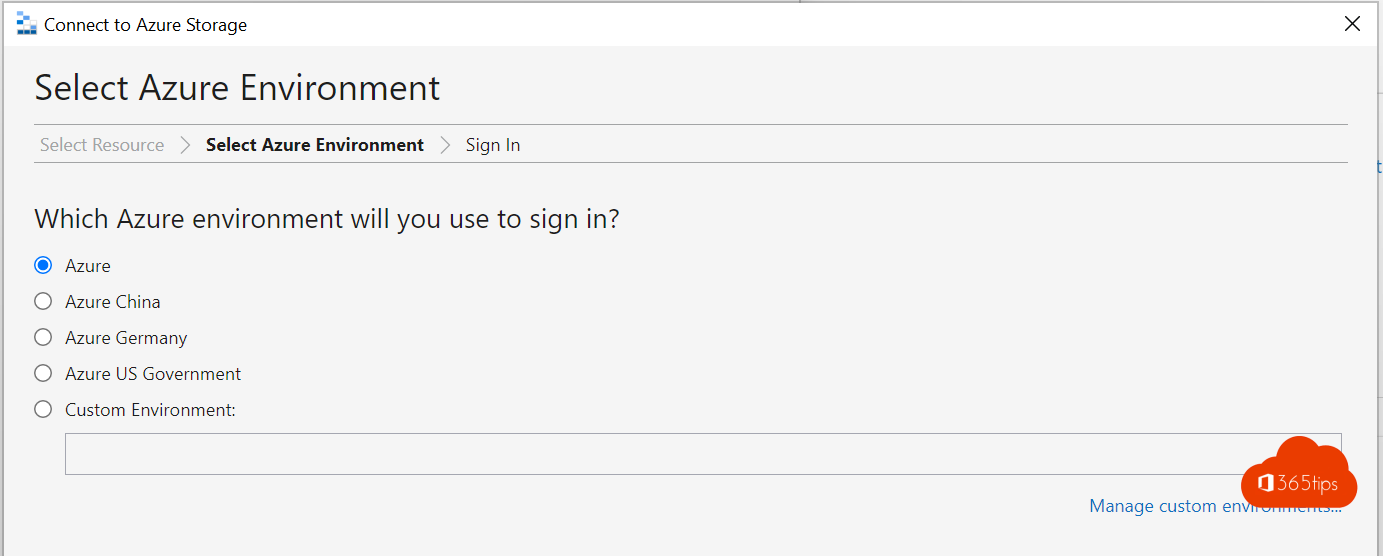Click the large Select Azure Environment heading

pos(237,88)
